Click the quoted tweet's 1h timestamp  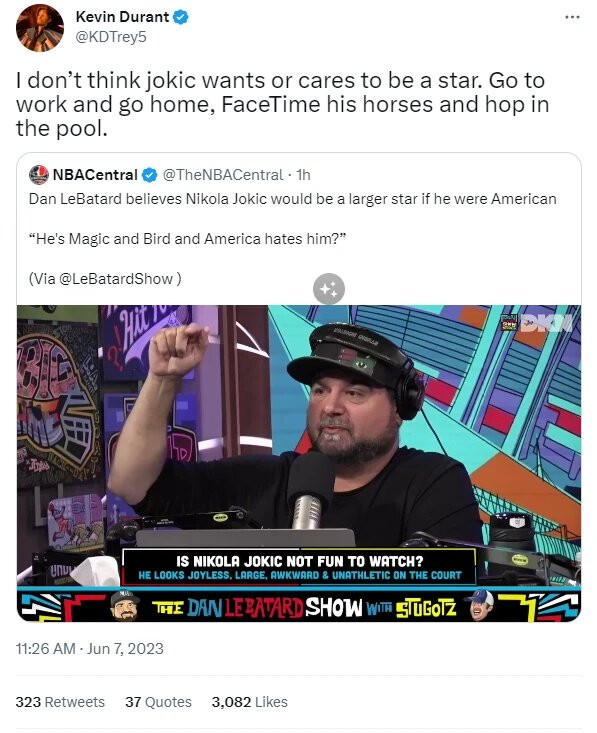[x=303, y=175]
